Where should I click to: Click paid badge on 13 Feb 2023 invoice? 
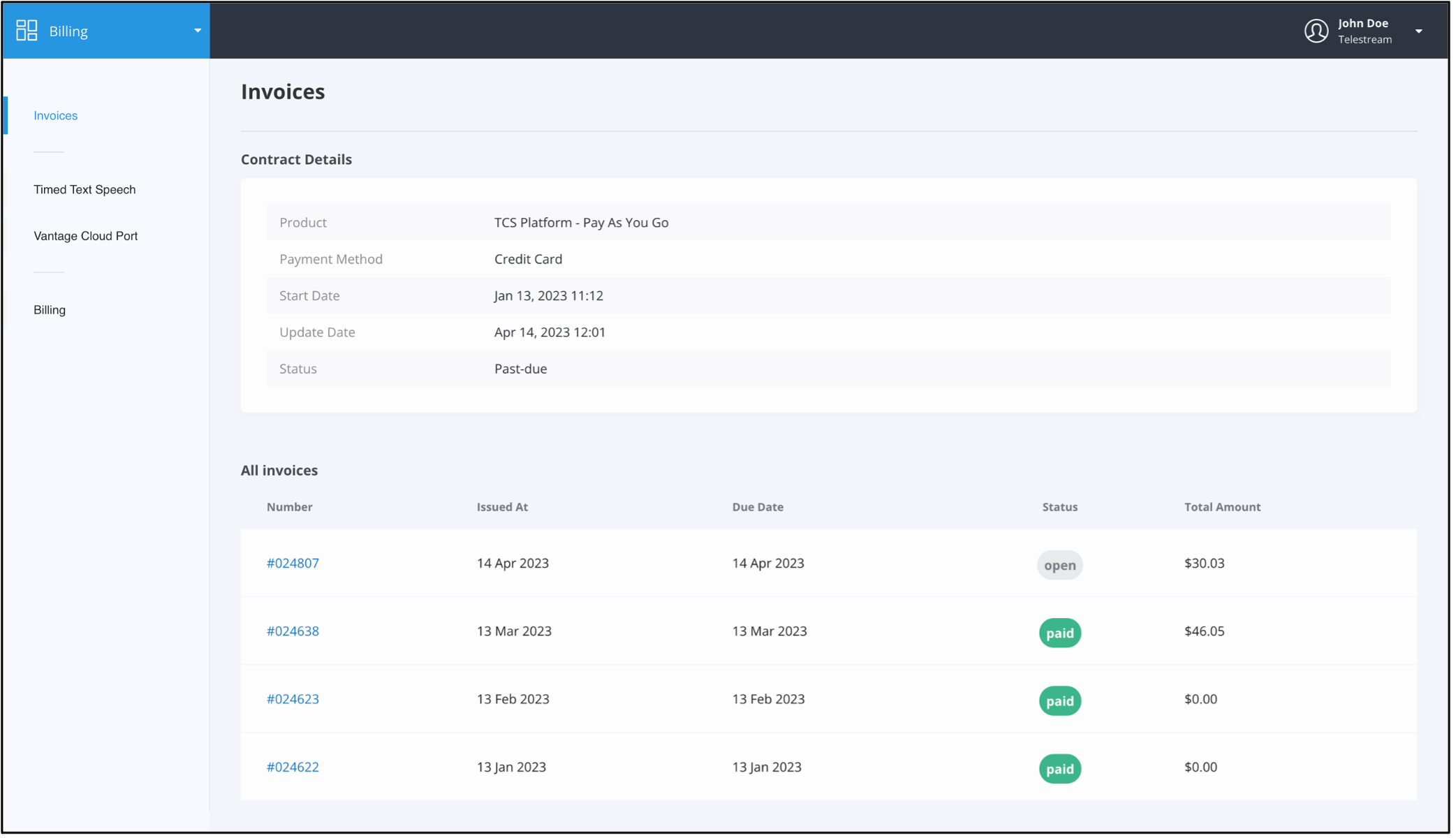pos(1059,700)
